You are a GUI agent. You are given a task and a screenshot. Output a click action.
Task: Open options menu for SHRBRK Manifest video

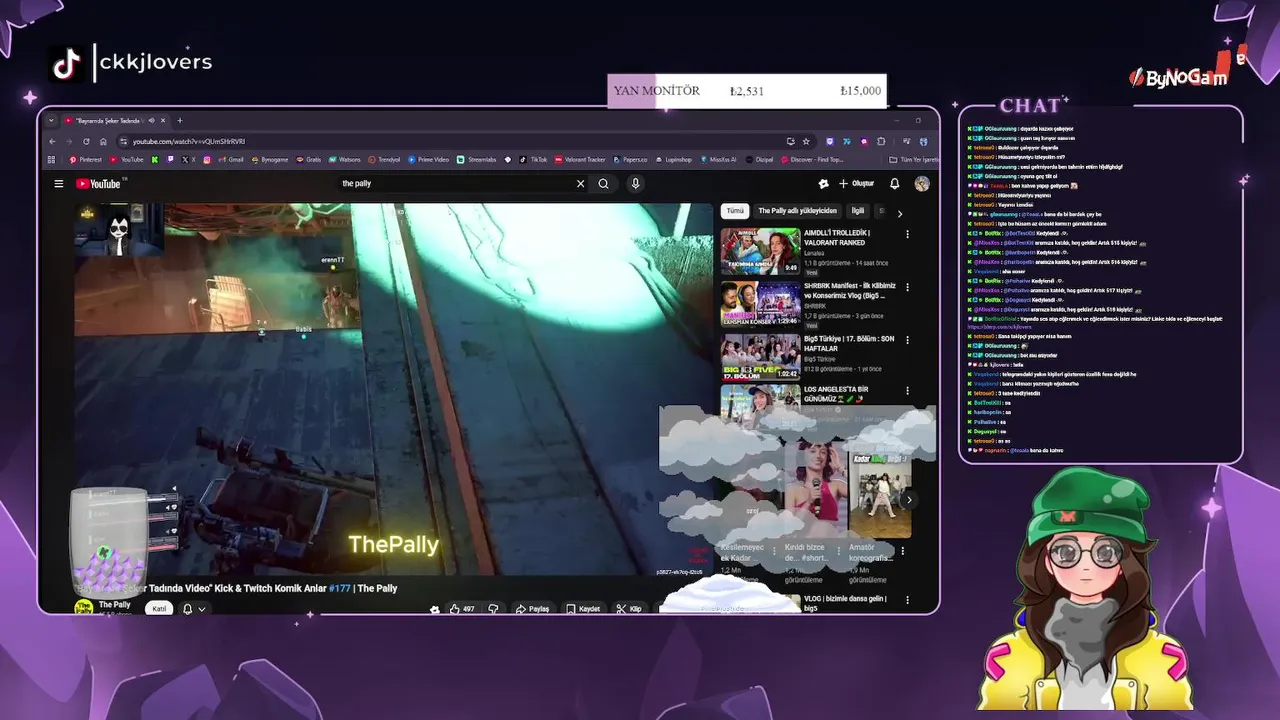click(x=908, y=287)
